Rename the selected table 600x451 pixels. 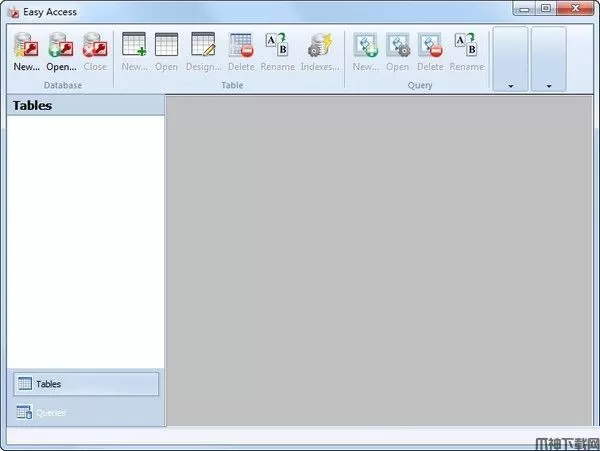pos(277,52)
